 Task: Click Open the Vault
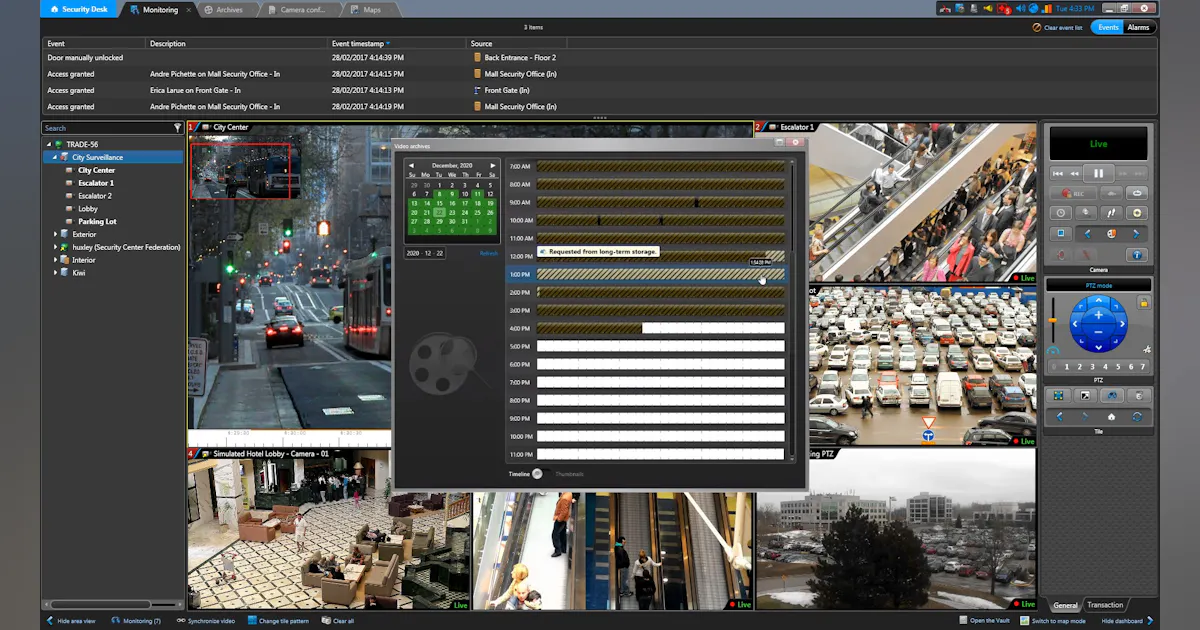[984, 621]
